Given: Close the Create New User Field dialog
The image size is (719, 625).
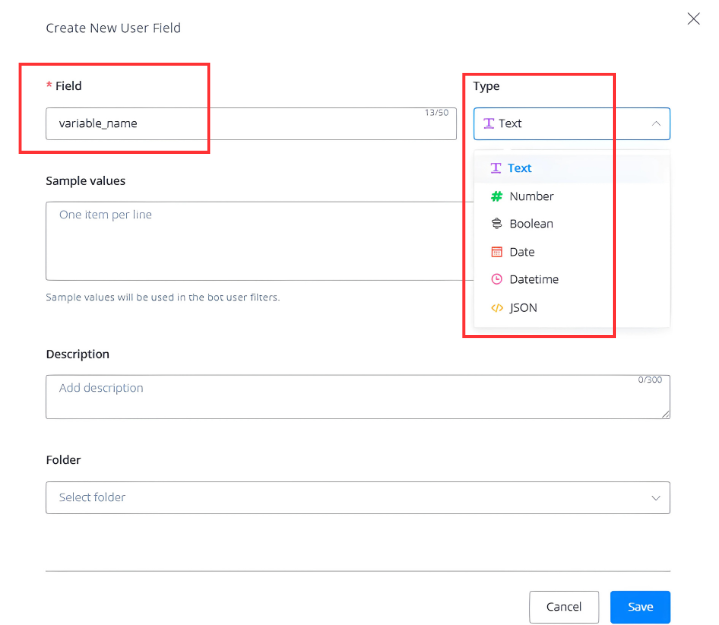Looking at the screenshot, I should click(x=694, y=18).
